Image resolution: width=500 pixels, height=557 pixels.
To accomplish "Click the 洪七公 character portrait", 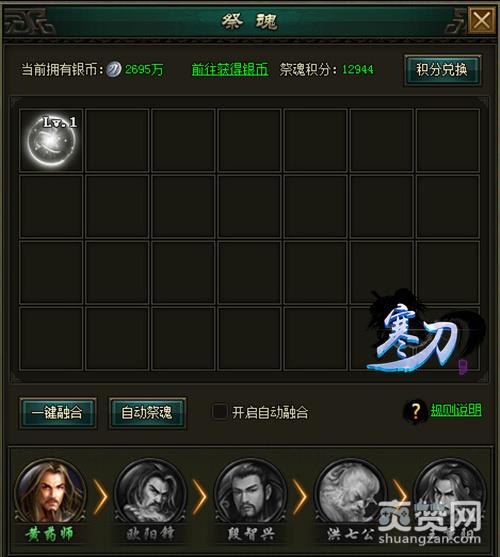I will click(x=351, y=492).
